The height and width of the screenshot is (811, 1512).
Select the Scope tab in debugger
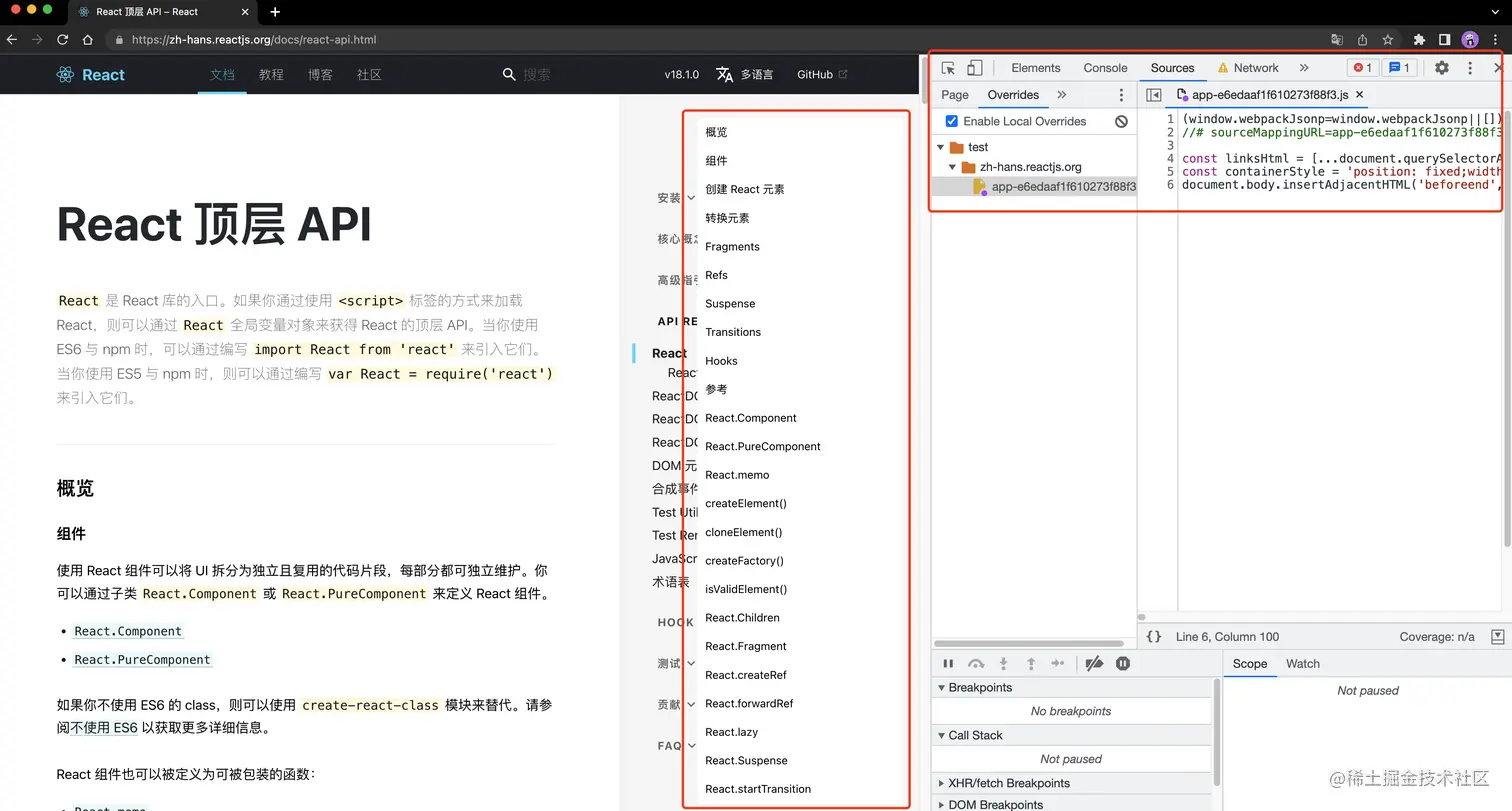pyautogui.click(x=1249, y=664)
